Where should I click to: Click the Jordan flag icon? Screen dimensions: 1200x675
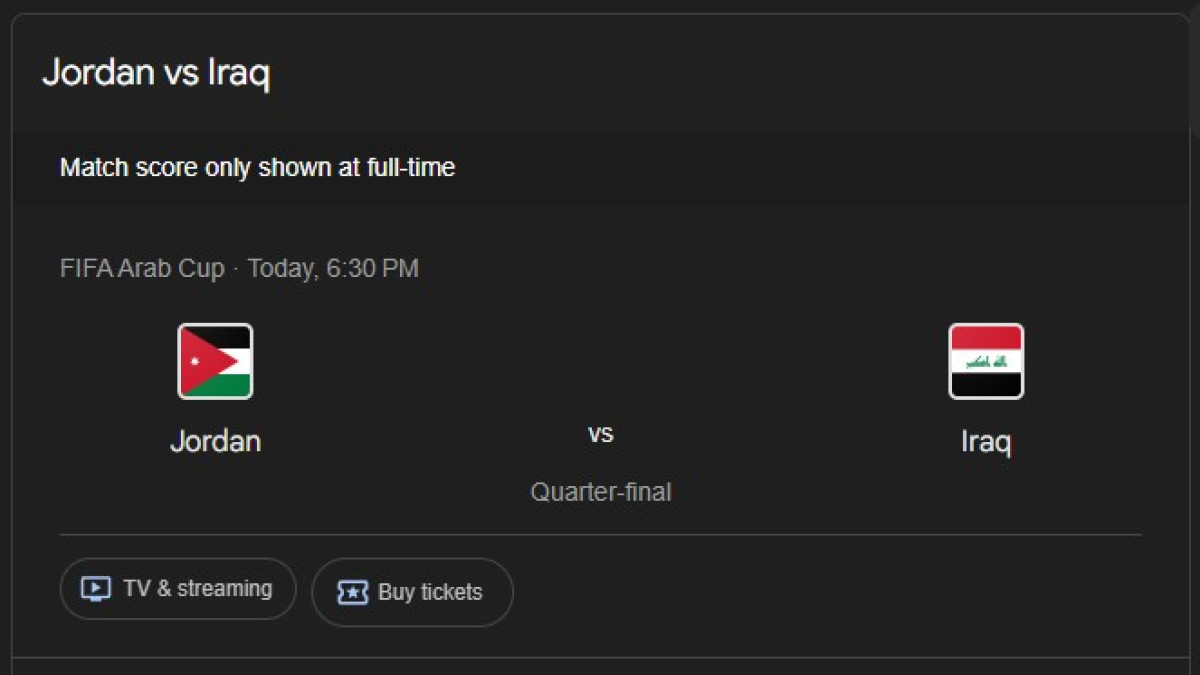(x=215, y=361)
